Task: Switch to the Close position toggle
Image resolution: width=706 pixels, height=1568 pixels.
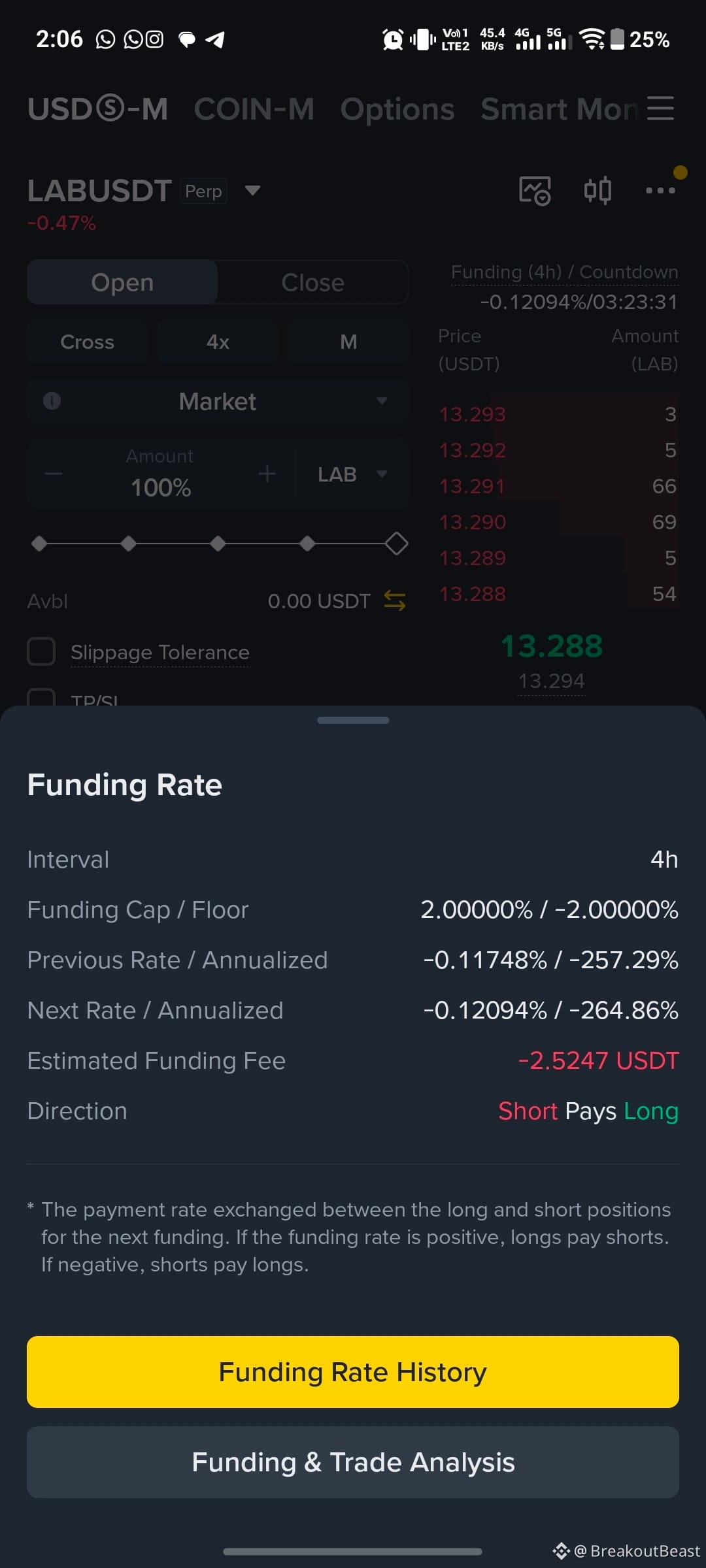Action: coord(312,282)
